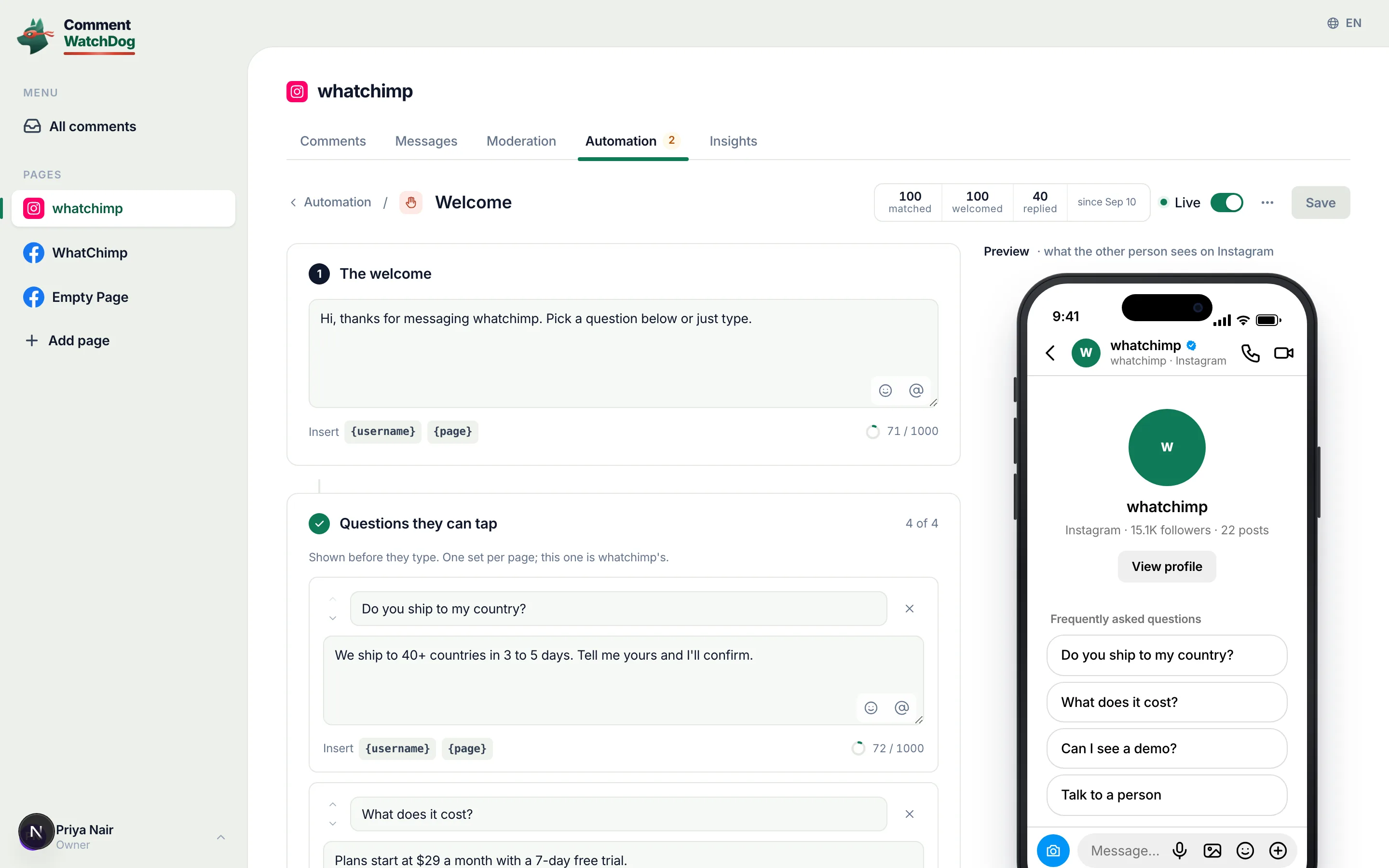This screenshot has height=868, width=1389.
Task: Move 'What does it cost?' question up
Action: pyautogui.click(x=333, y=805)
